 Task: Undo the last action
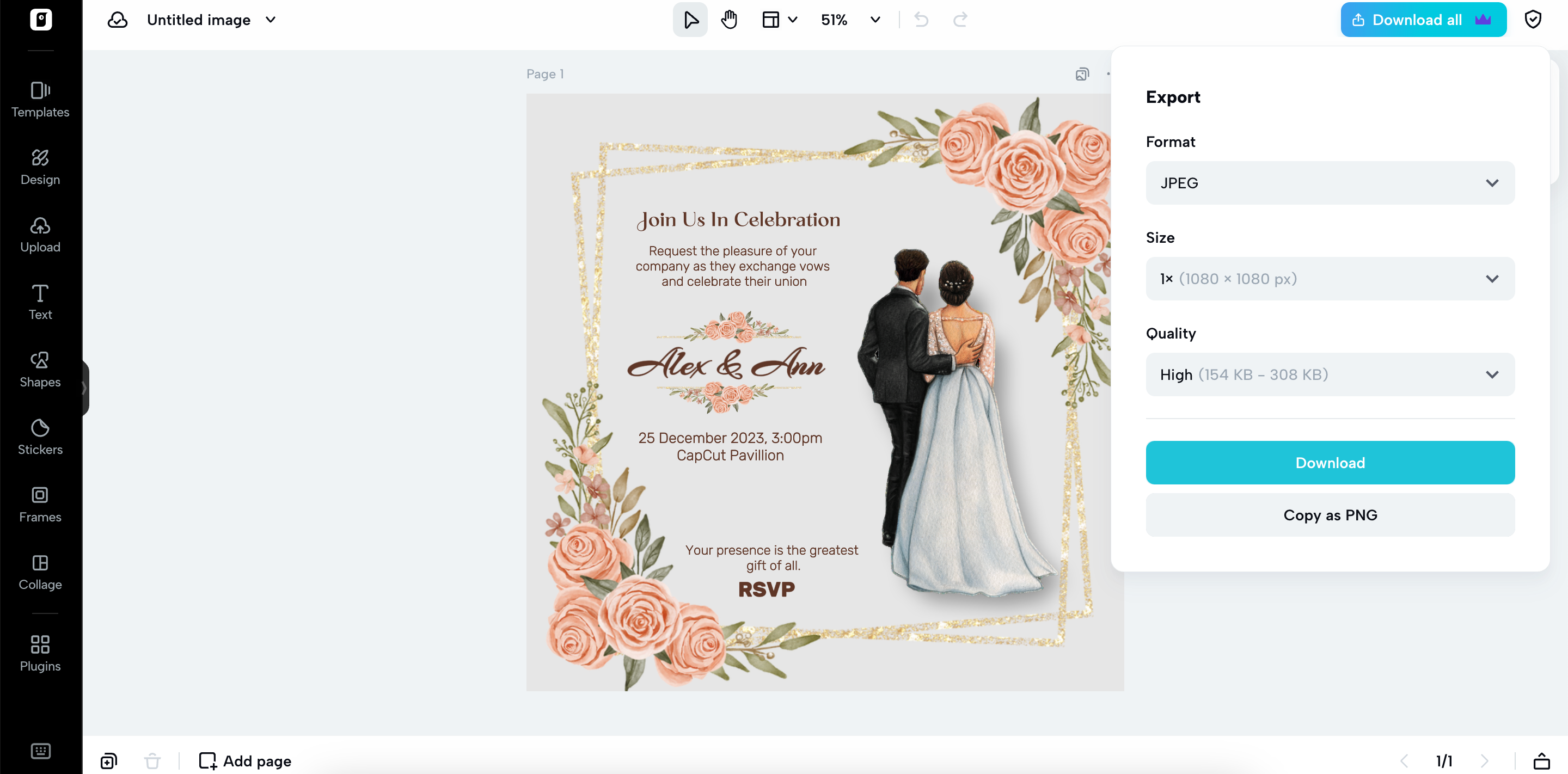coord(920,19)
